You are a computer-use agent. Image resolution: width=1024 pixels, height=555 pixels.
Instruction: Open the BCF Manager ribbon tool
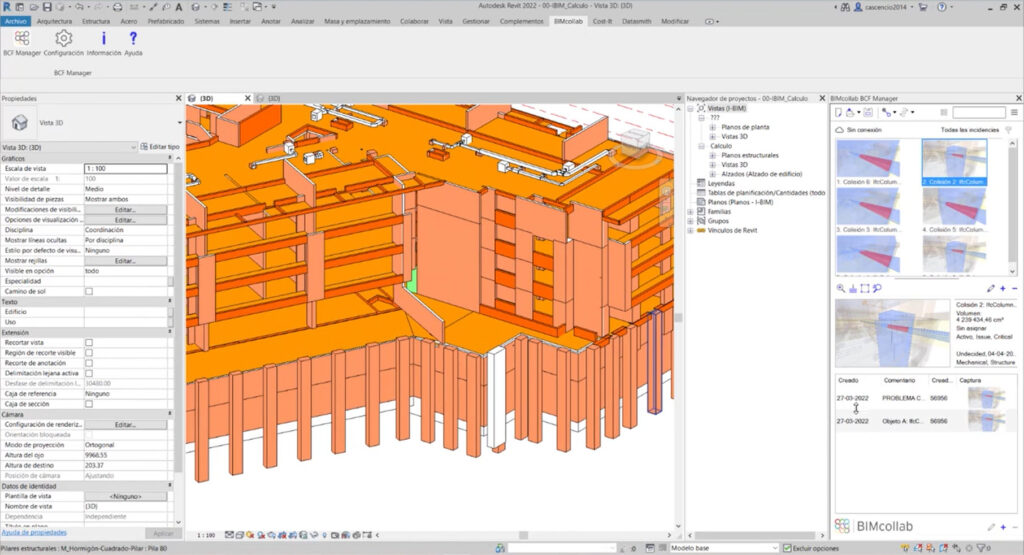tap(21, 40)
